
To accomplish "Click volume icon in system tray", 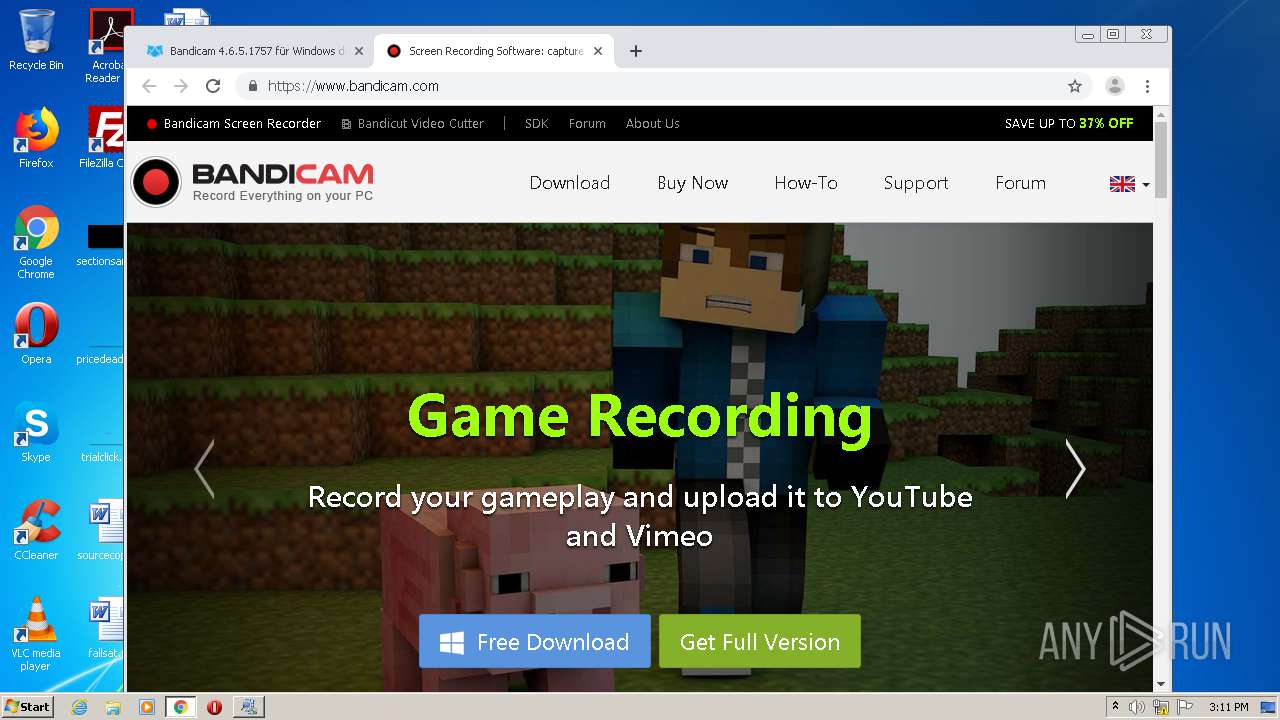I will [x=1137, y=707].
